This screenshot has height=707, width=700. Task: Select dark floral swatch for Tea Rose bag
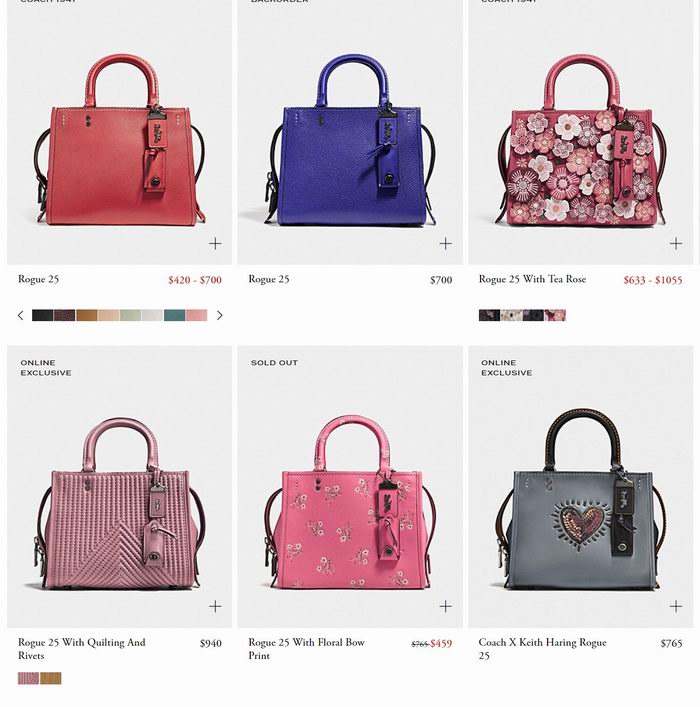(x=489, y=315)
